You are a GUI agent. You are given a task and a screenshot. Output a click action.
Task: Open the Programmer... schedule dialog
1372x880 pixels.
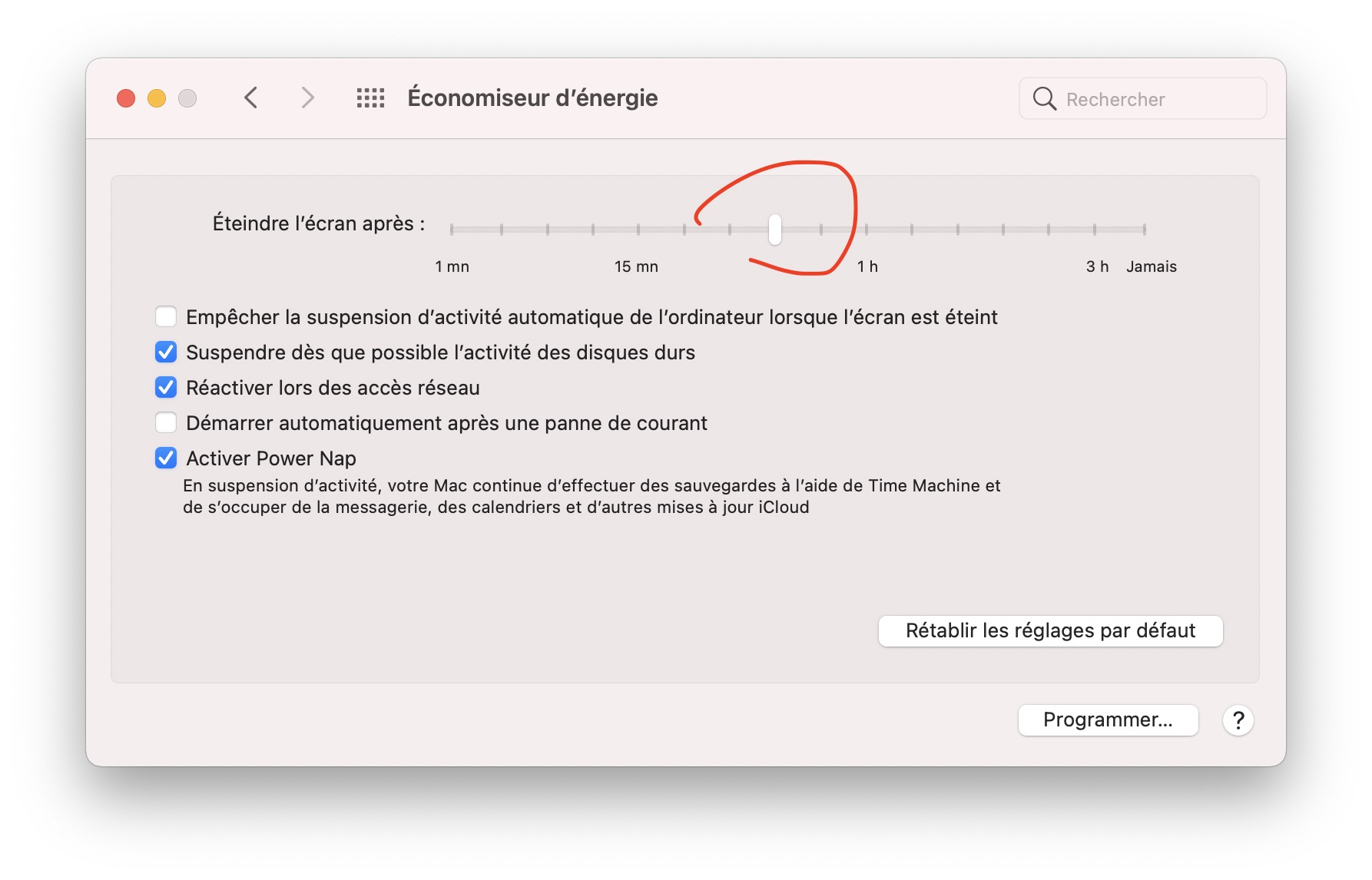coord(1108,720)
